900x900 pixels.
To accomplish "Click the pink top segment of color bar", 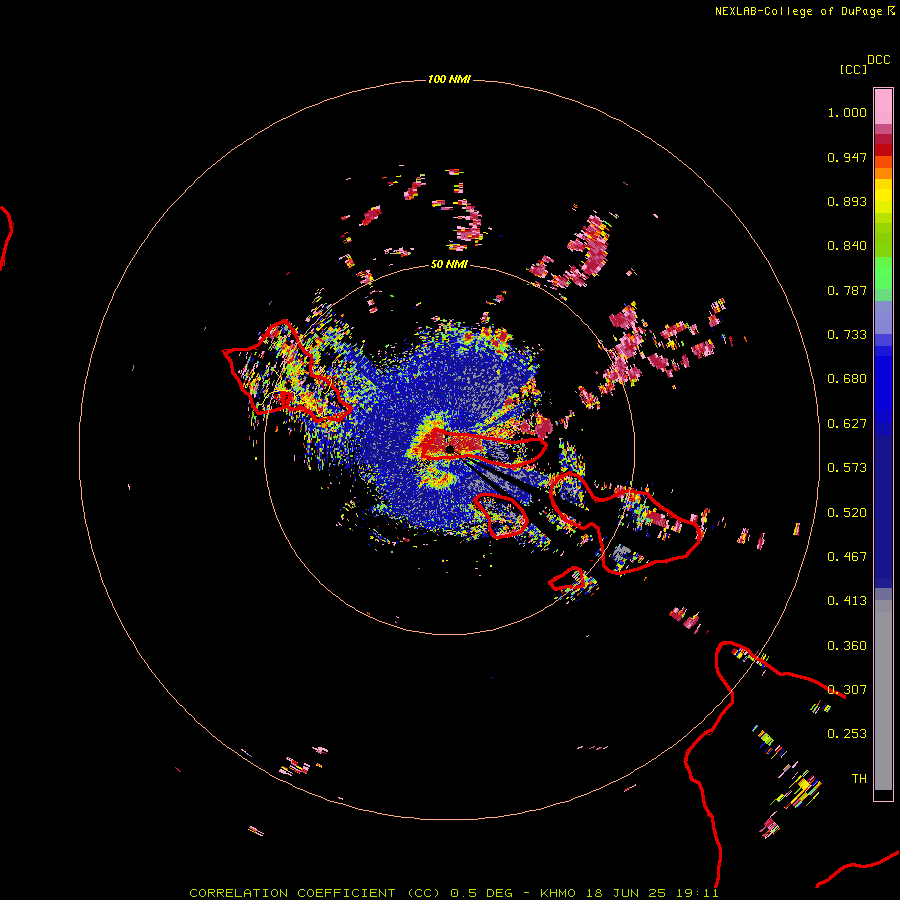I will tap(883, 107).
